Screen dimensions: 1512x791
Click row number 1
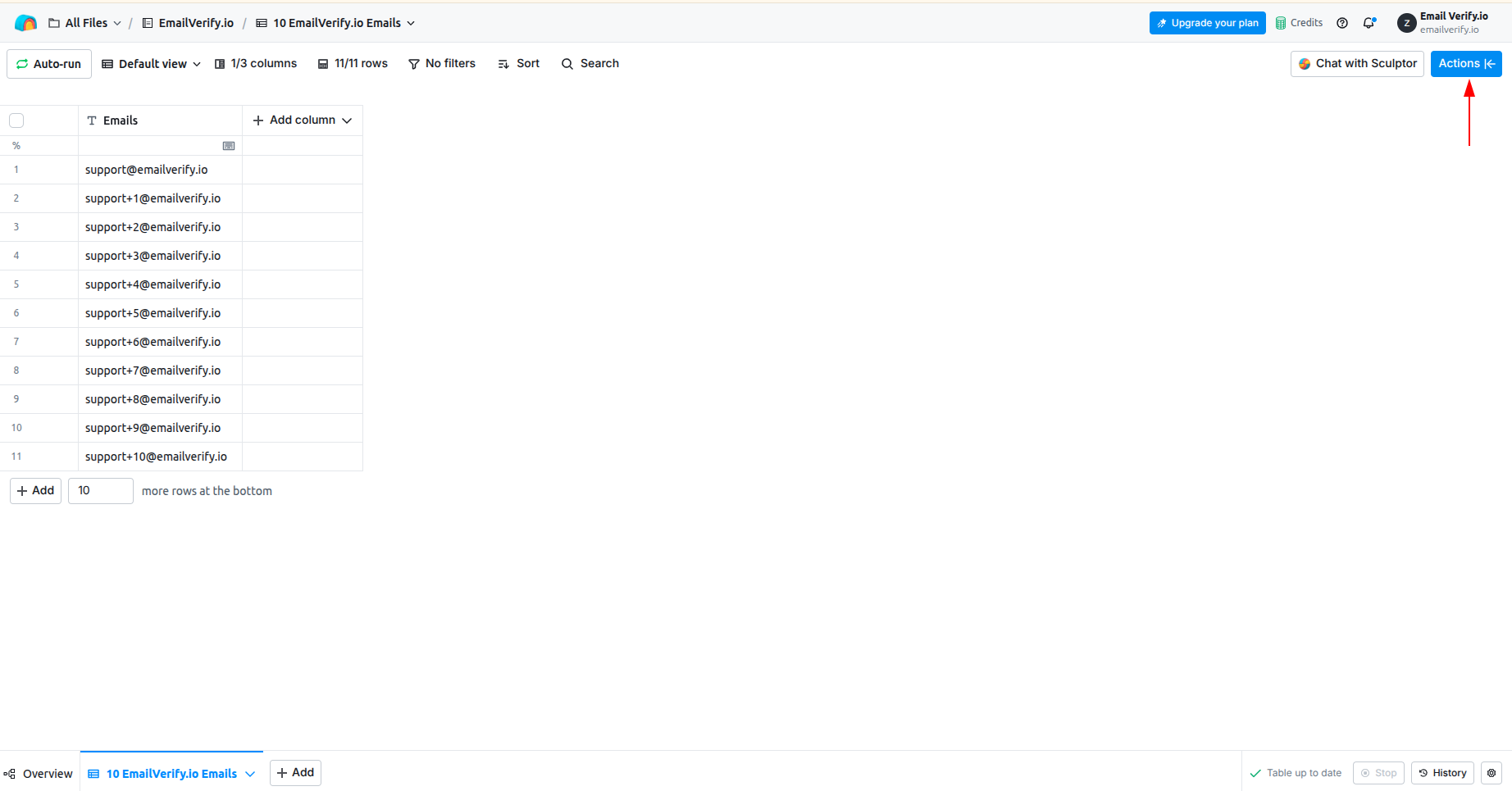pos(16,170)
